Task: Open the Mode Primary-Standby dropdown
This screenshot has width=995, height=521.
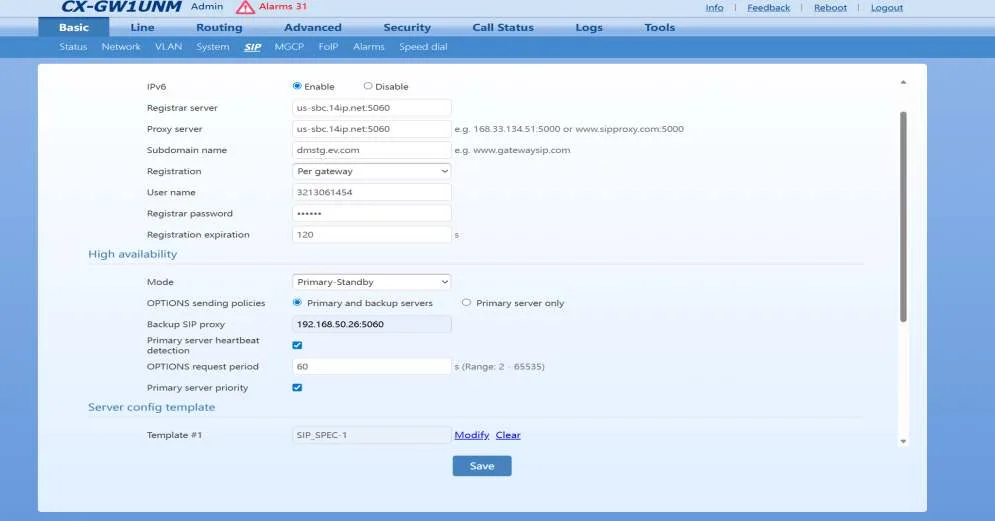Action: coord(372,282)
